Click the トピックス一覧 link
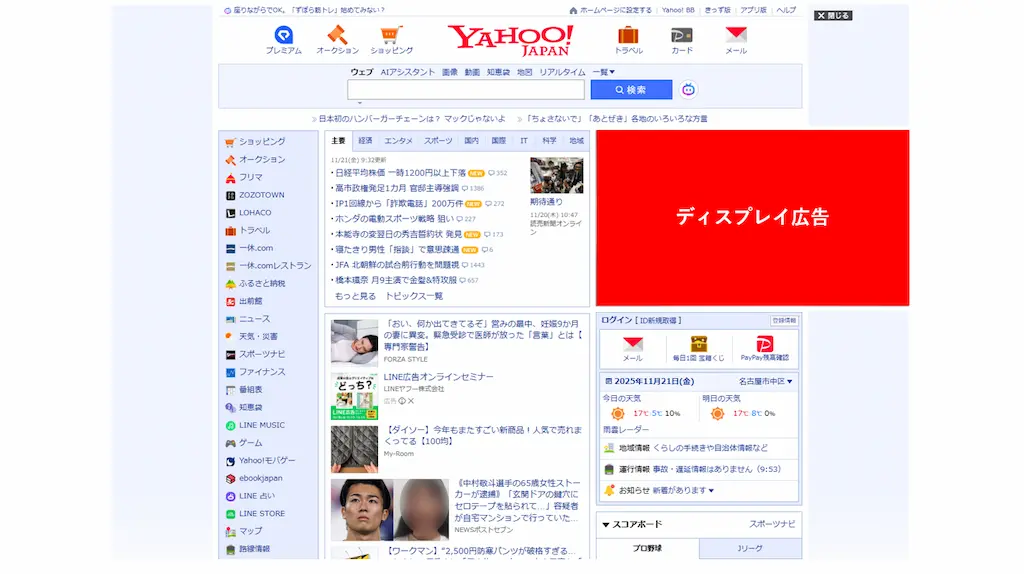1024x574 pixels. (414, 296)
